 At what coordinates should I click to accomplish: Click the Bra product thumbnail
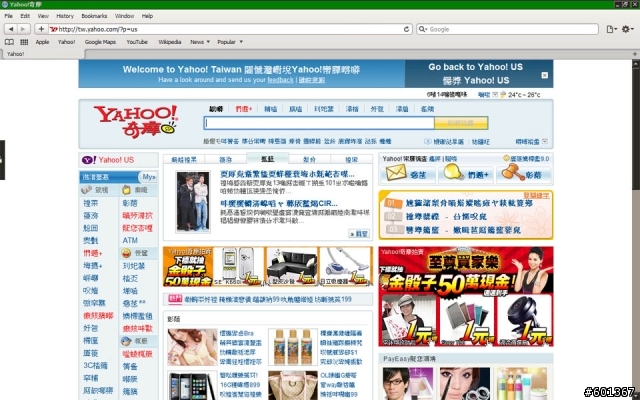pyautogui.click(x=192, y=347)
